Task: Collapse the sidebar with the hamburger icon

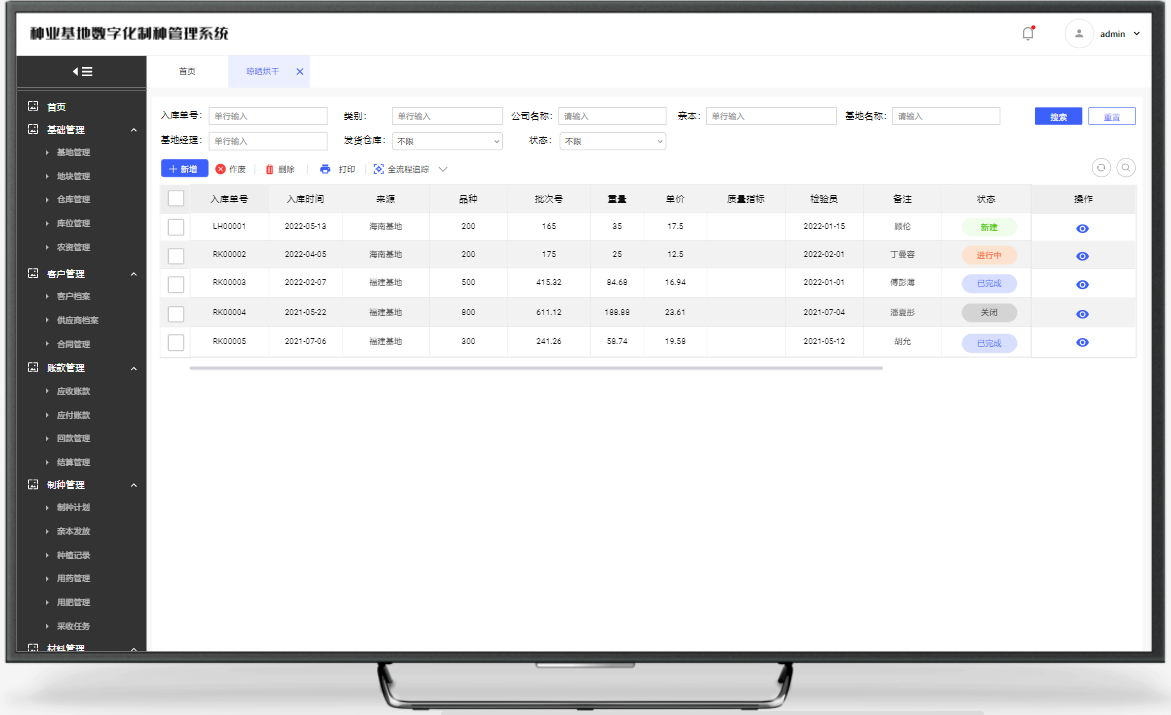Action: [x=82, y=71]
